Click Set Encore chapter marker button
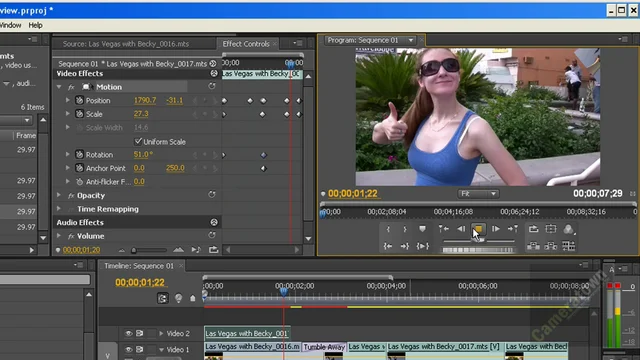The width and height of the screenshot is (640, 360). (178, 298)
